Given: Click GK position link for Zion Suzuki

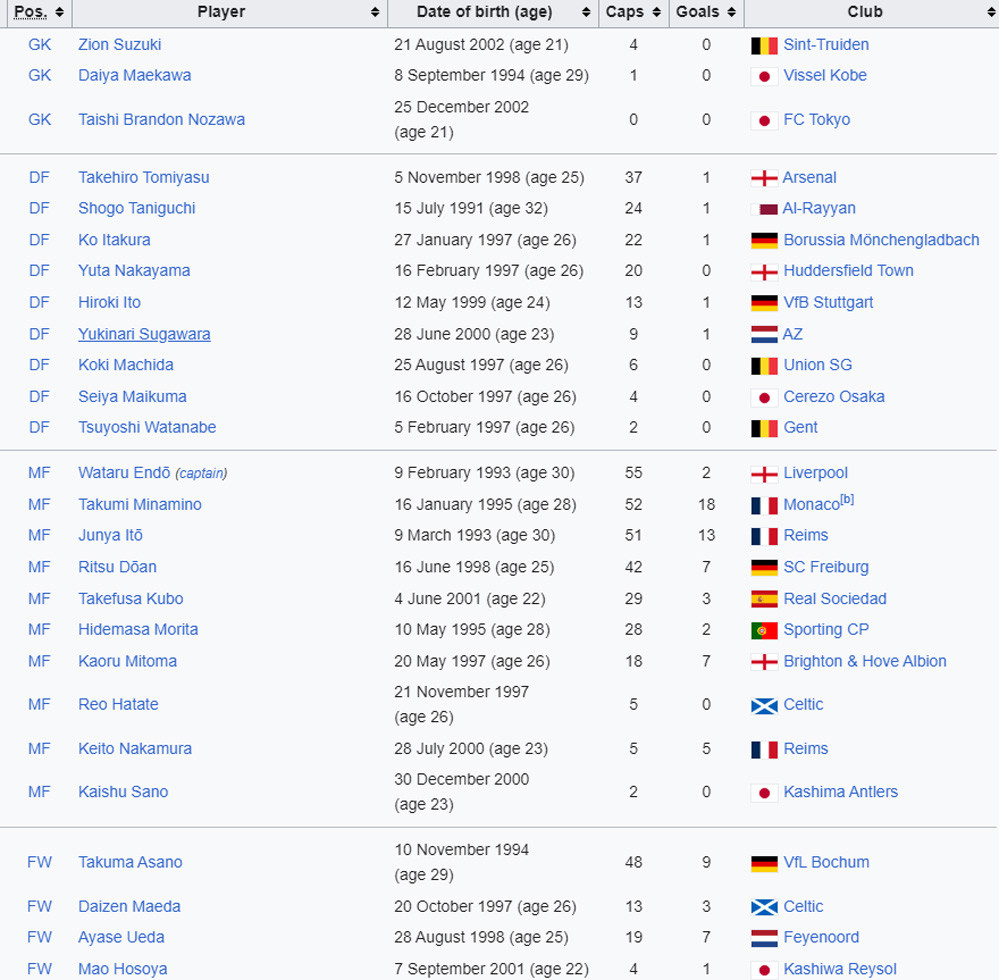Looking at the screenshot, I should point(39,45).
